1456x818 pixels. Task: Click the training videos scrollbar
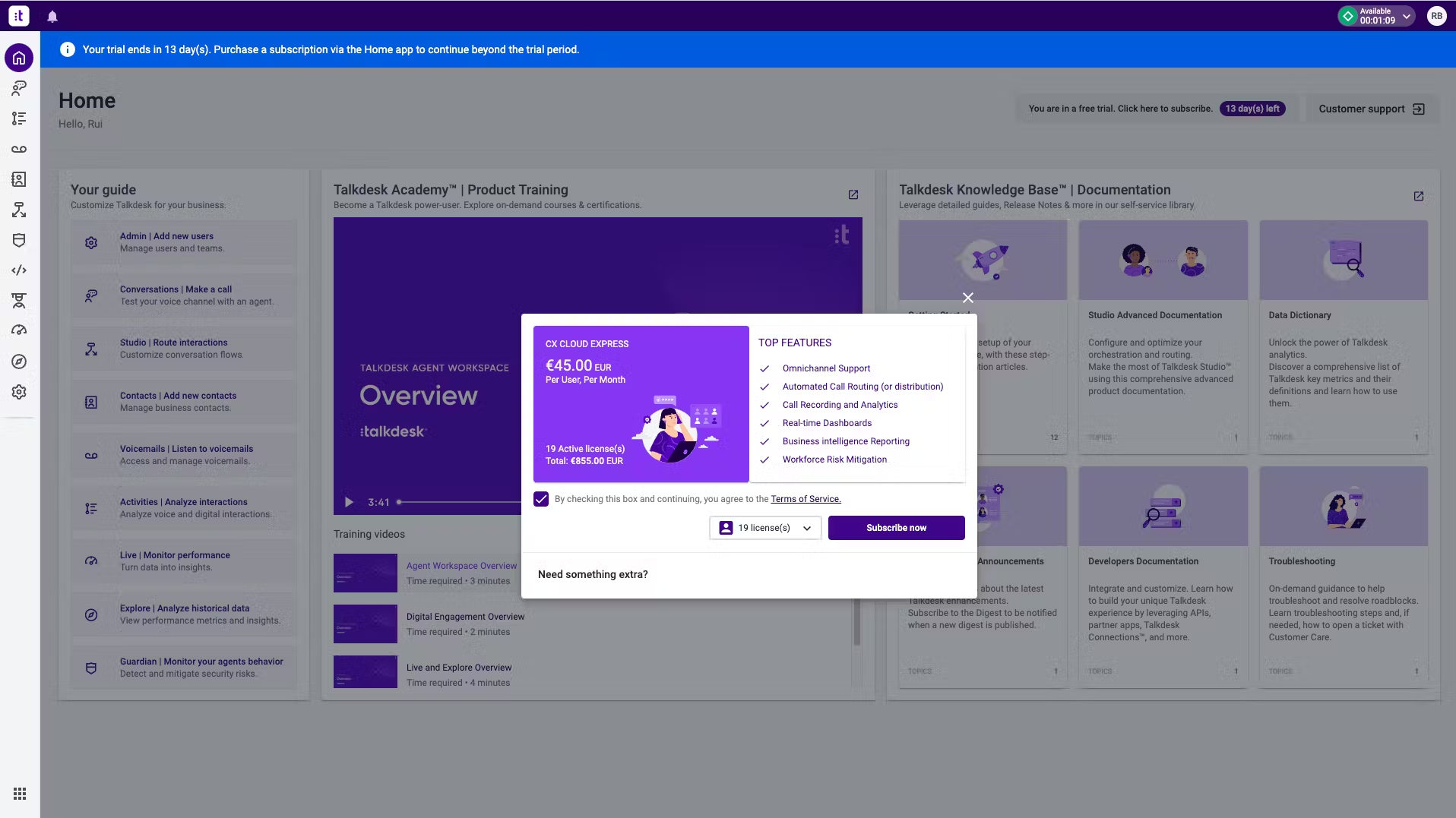tap(856, 621)
